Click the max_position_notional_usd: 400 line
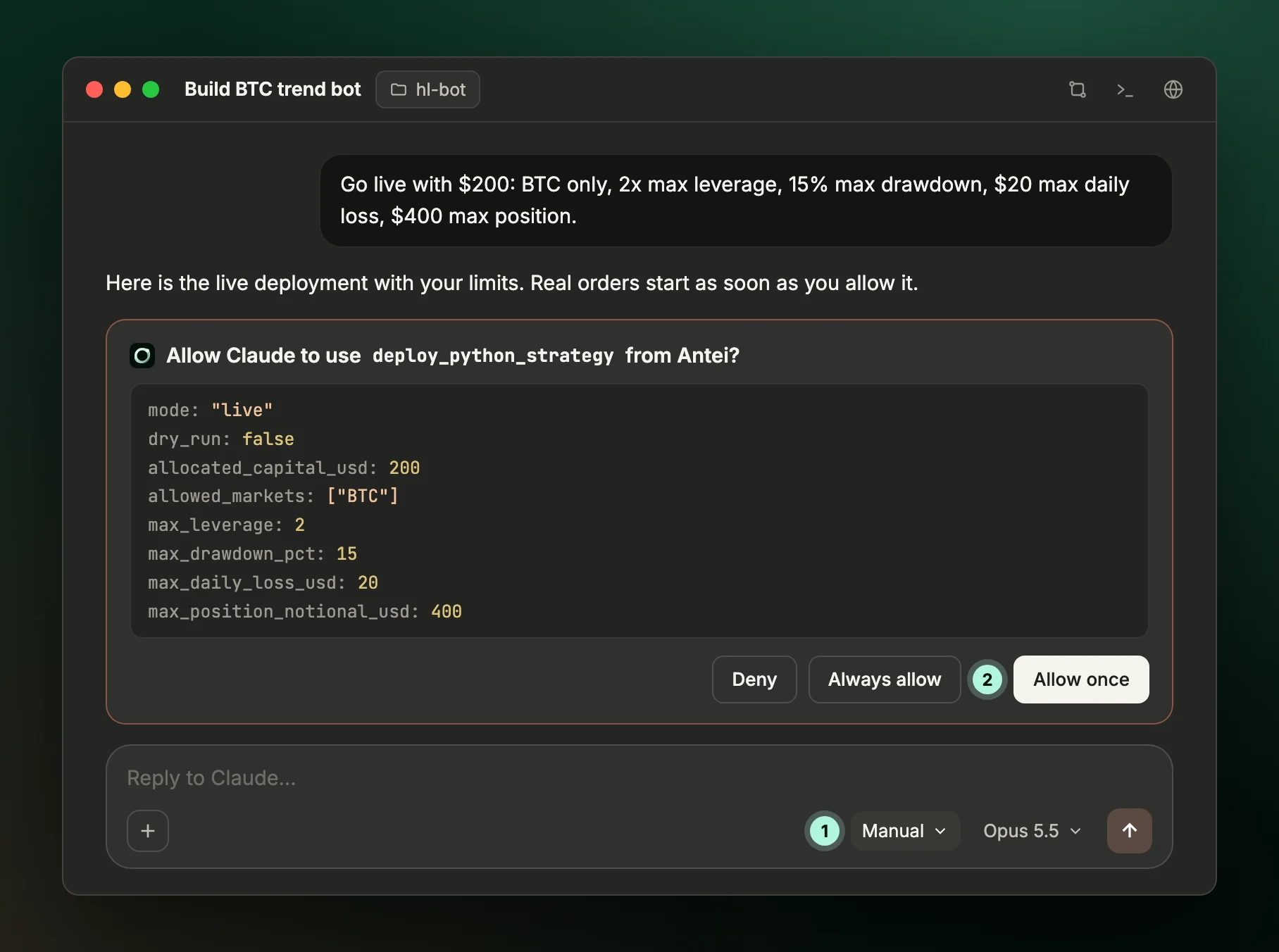 [305, 612]
